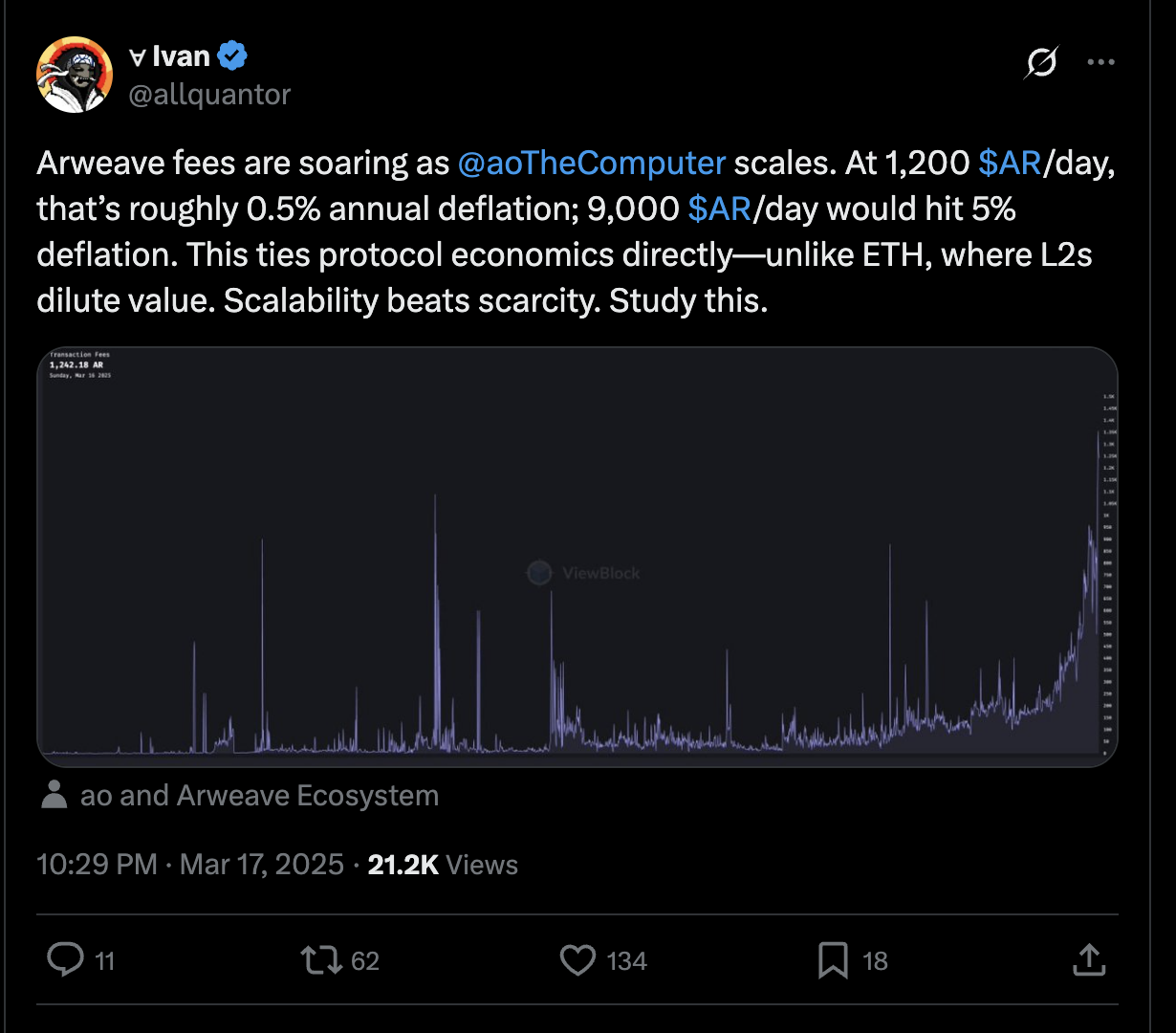Click the first $AR cashtag link

[1010, 163]
